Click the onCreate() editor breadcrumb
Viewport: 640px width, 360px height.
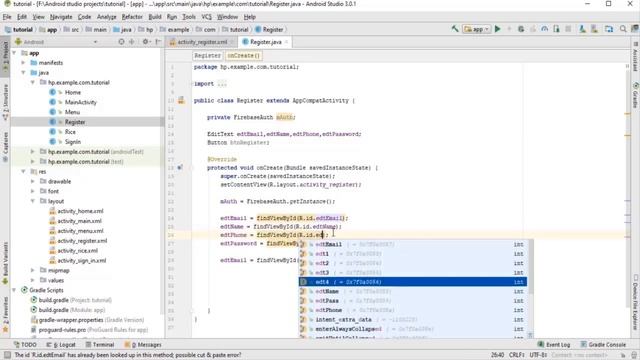[243, 56]
